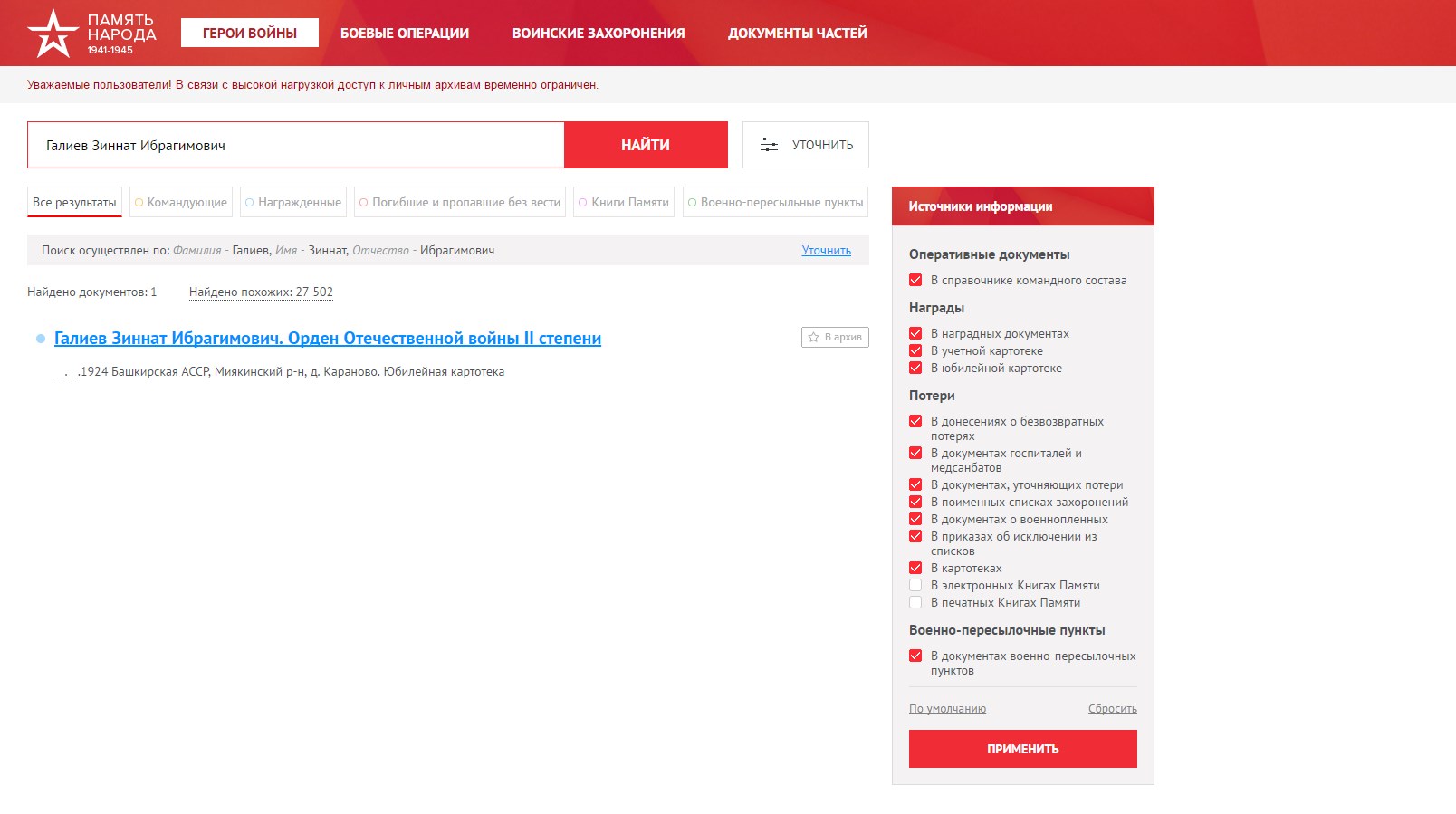The width and height of the screenshot is (1456, 814).
Task: Uncheck 'В справочнике командного состава'
Action: click(x=915, y=280)
